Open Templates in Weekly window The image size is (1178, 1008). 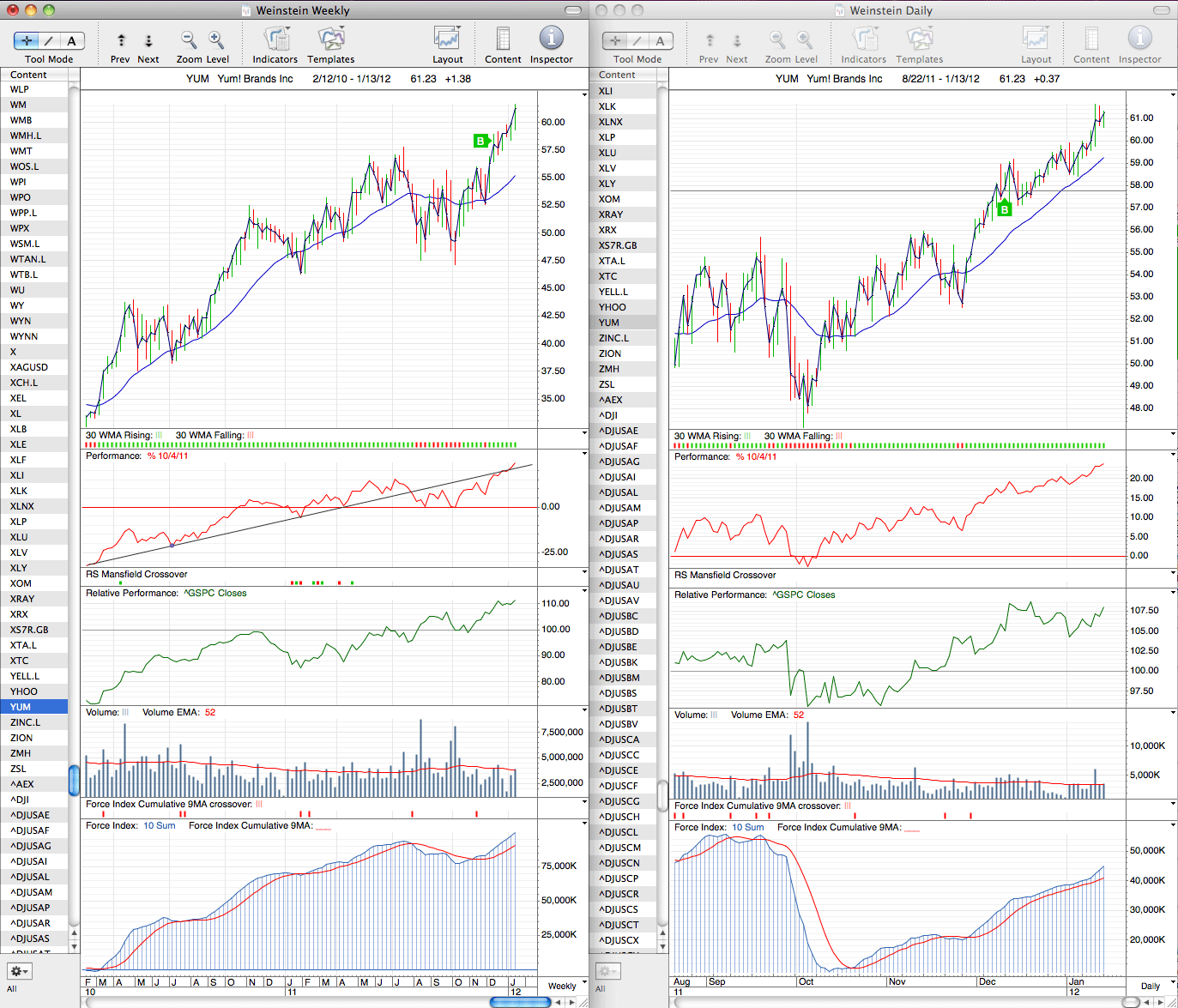[331, 39]
